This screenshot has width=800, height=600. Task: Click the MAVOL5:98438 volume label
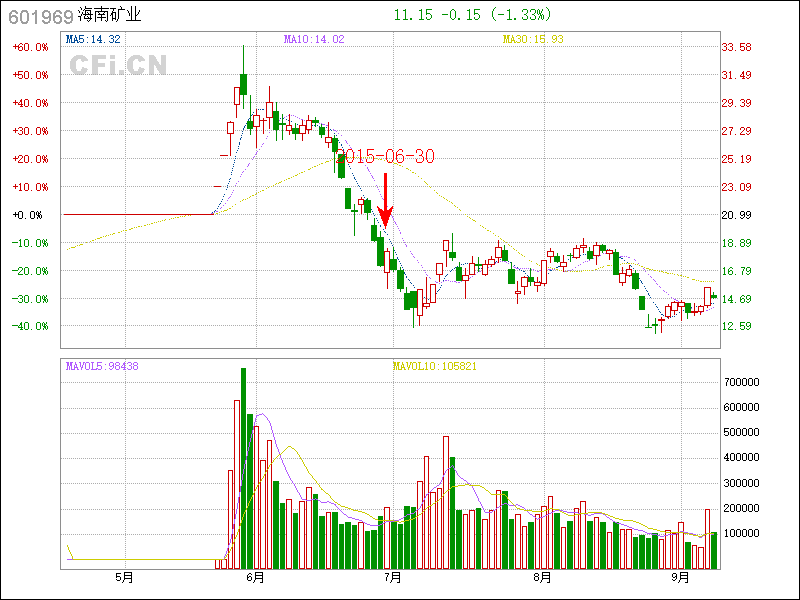pos(102,366)
